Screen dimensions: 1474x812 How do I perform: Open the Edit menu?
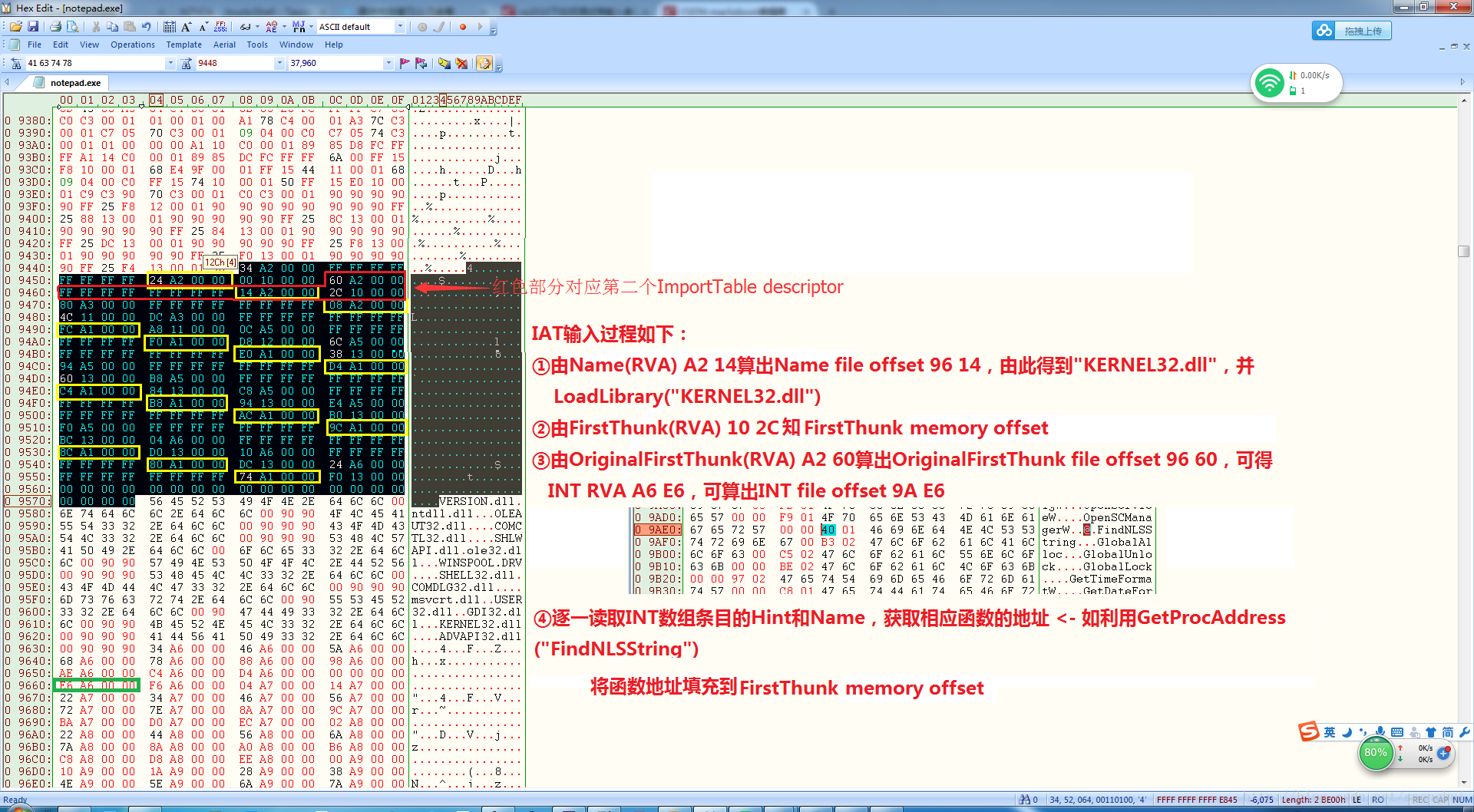tap(61, 45)
